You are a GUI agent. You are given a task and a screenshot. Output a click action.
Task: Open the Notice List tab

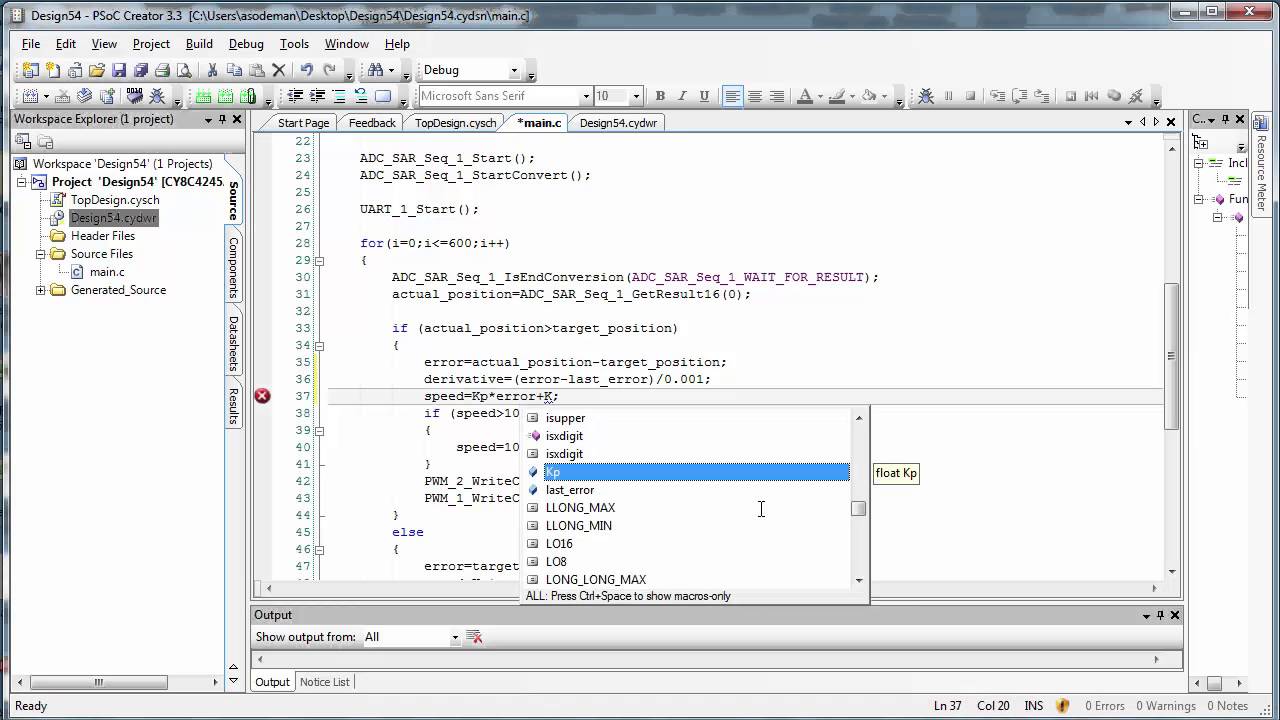point(325,682)
